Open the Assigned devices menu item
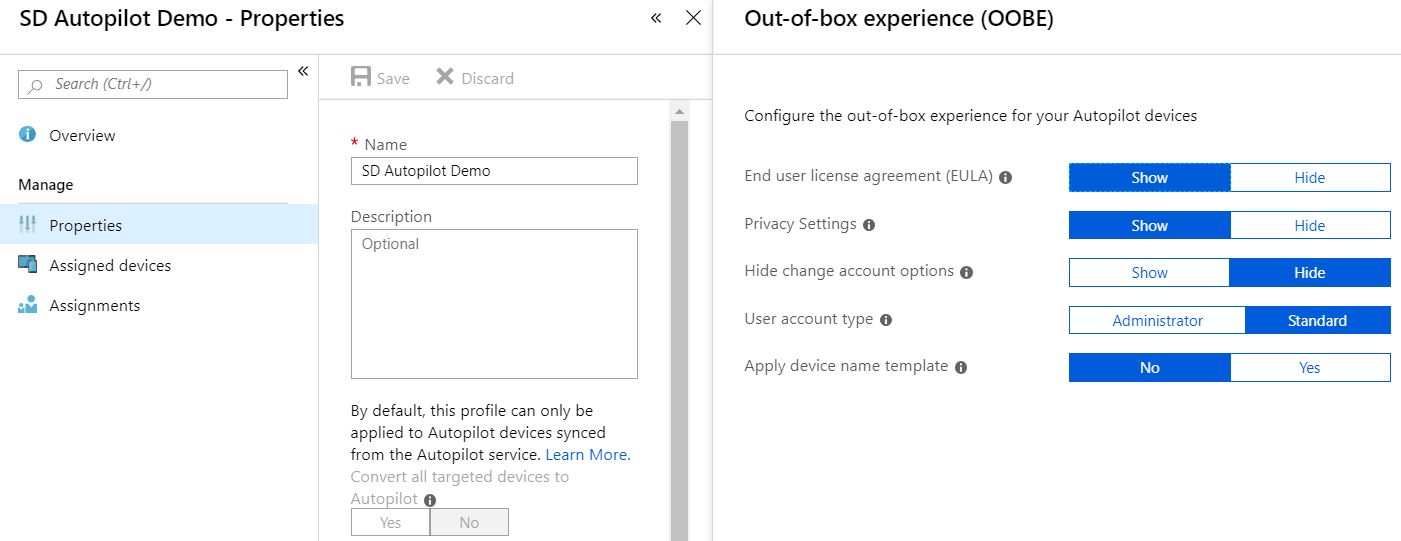 click(x=159, y=265)
